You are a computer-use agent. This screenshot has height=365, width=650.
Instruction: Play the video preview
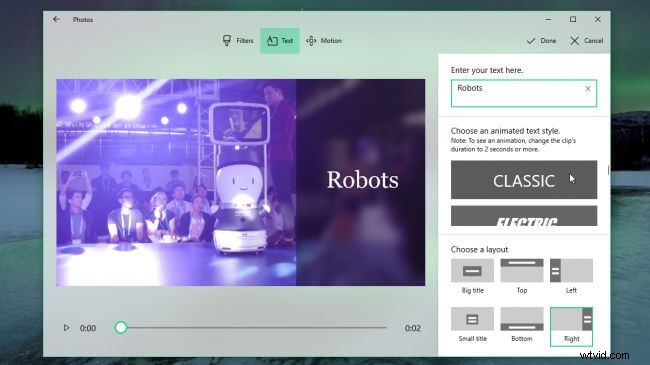[x=66, y=328]
